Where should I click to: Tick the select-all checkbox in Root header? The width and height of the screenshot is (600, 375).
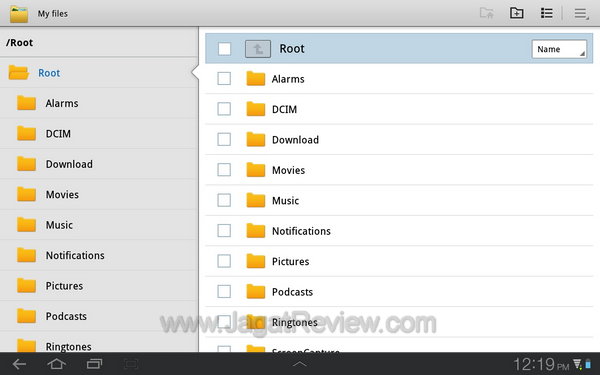(x=224, y=49)
